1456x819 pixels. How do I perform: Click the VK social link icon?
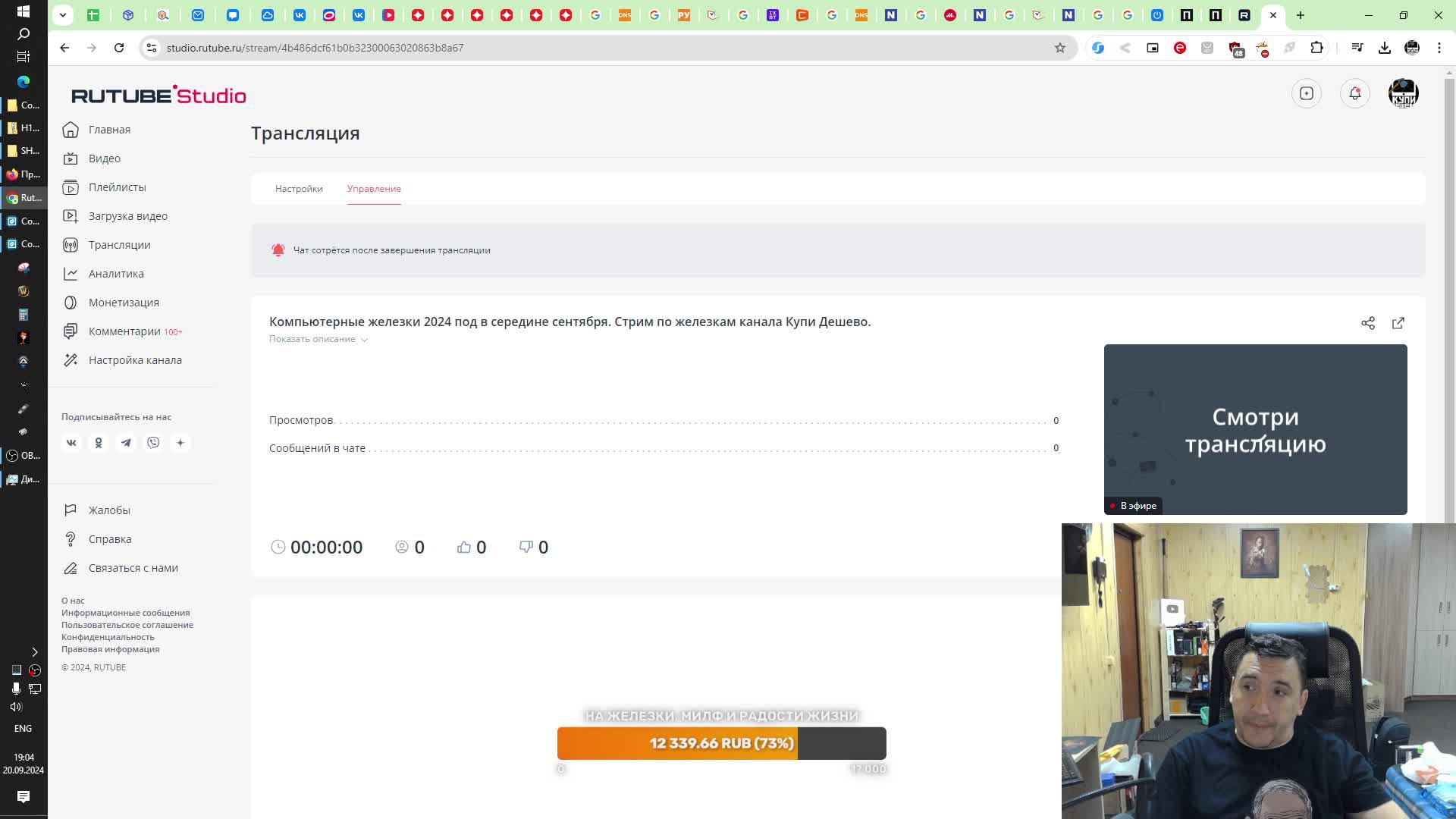click(x=71, y=443)
